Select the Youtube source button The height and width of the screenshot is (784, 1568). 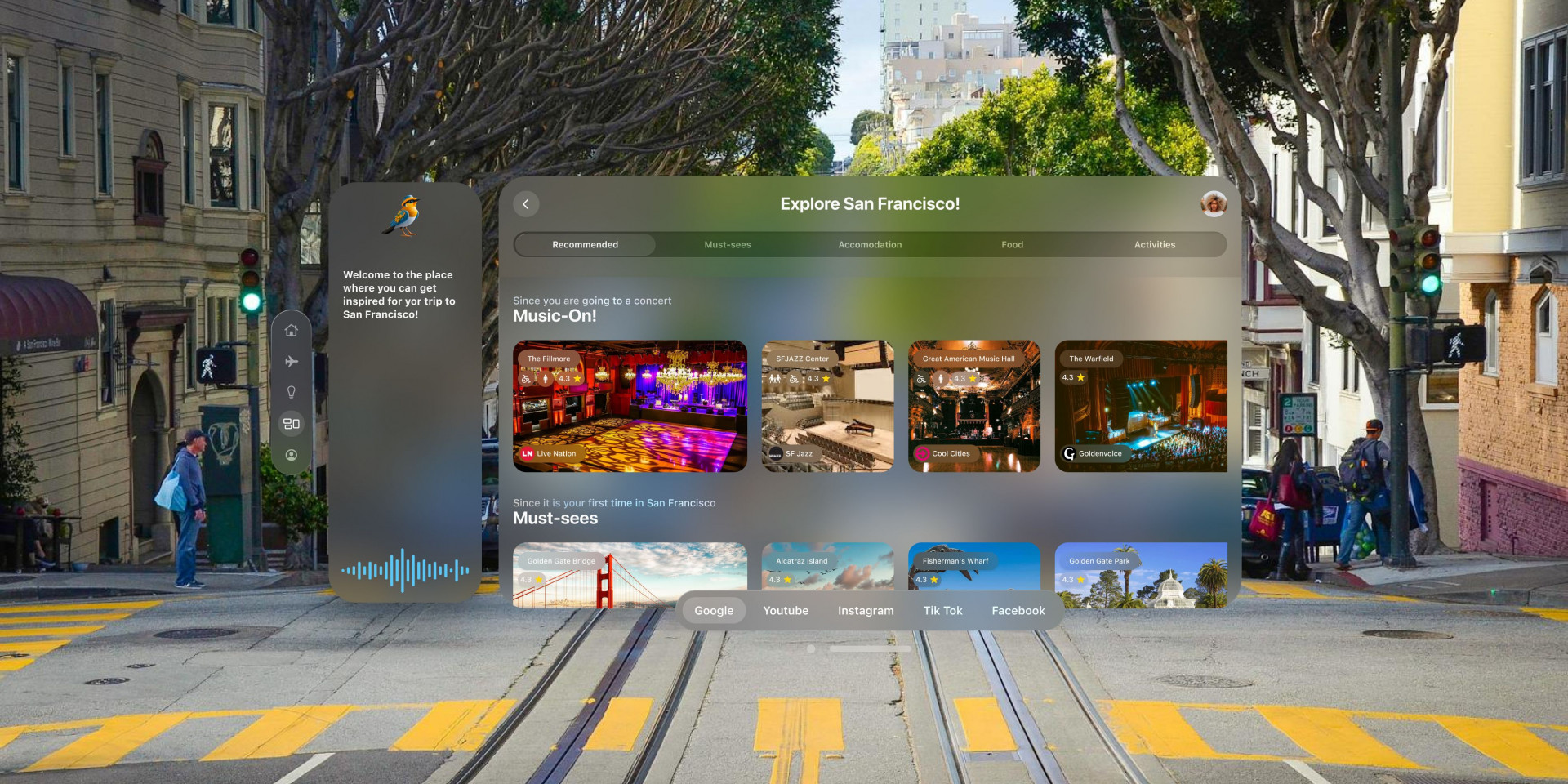click(x=786, y=611)
